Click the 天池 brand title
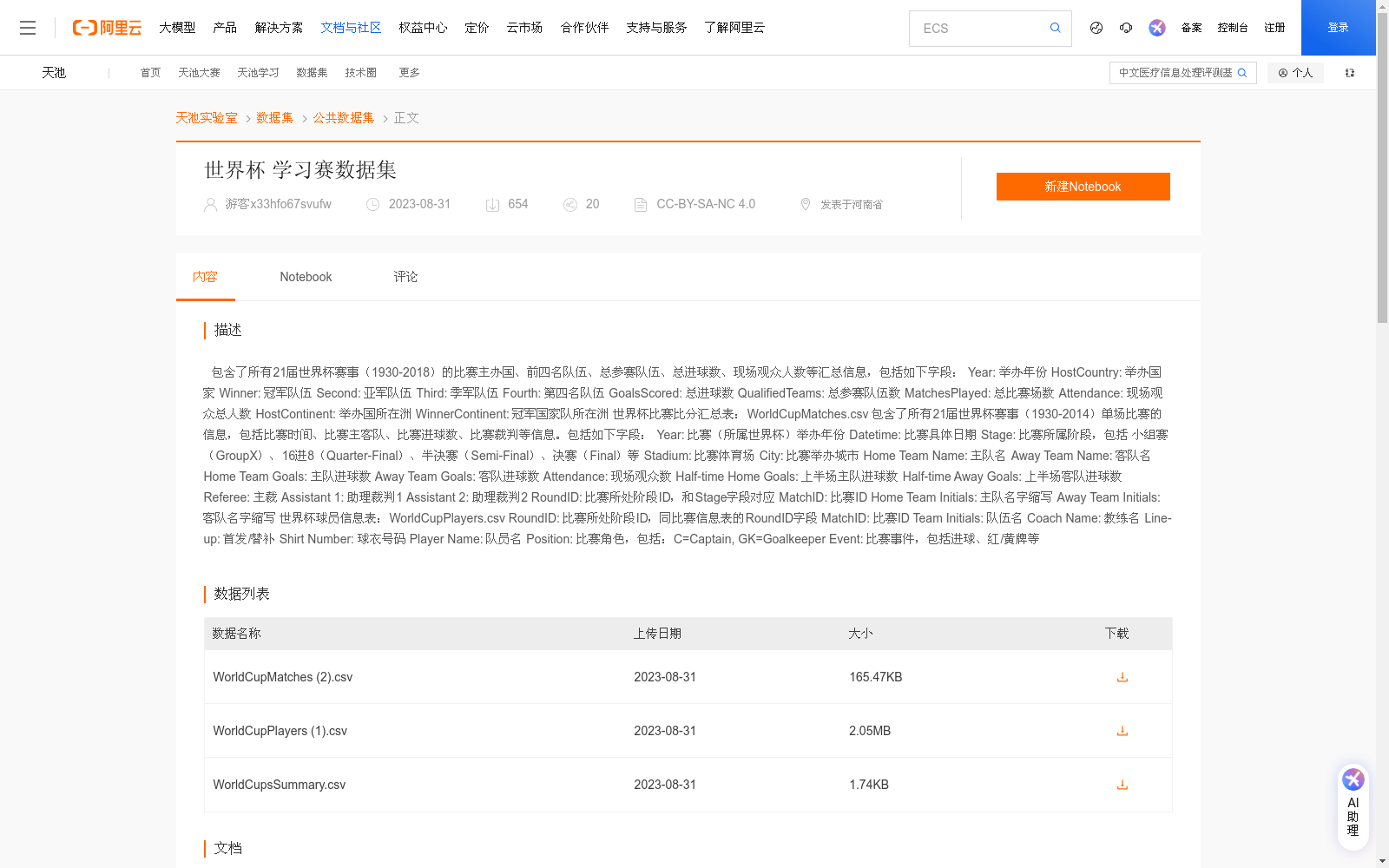This screenshot has height=868, width=1389. (54, 73)
